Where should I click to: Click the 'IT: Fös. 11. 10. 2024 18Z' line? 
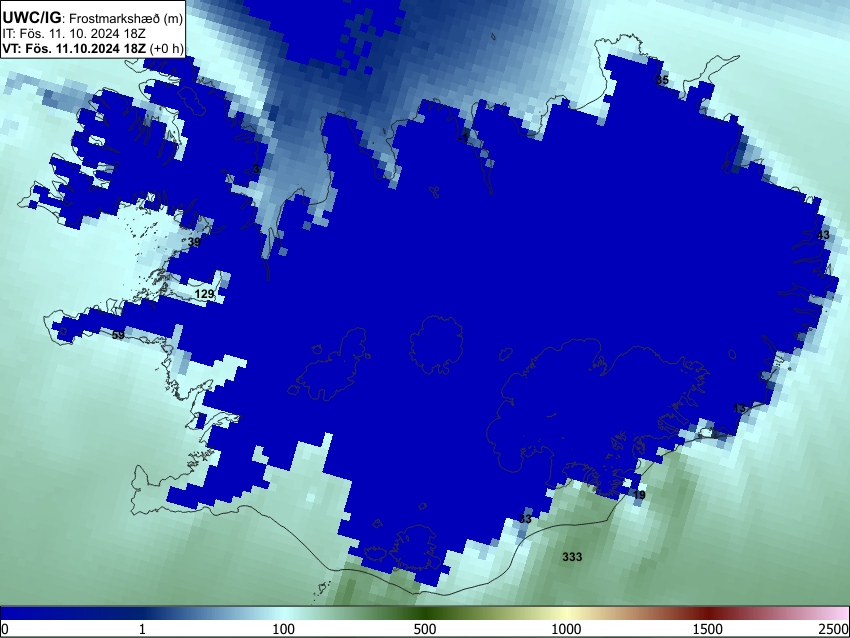pyautogui.click(x=74, y=34)
